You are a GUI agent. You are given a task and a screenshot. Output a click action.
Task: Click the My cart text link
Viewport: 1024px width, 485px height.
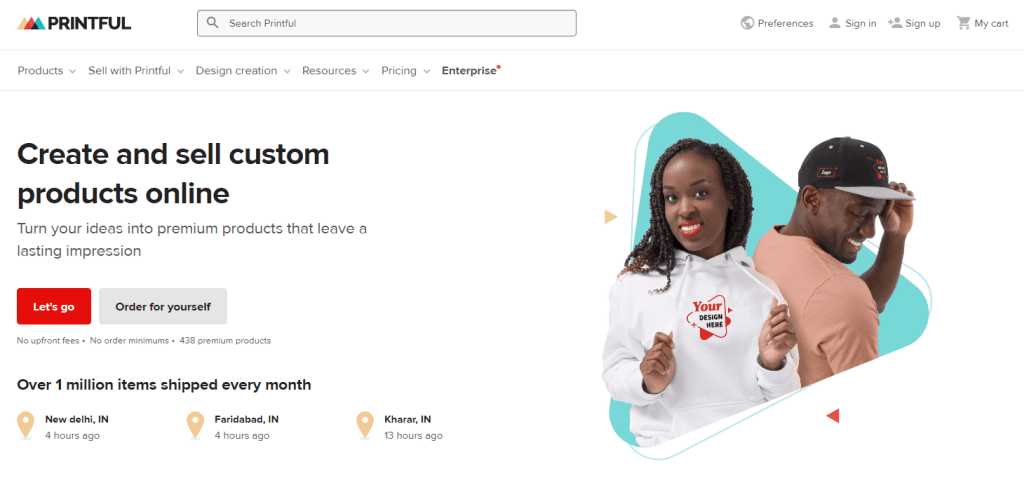pos(991,23)
